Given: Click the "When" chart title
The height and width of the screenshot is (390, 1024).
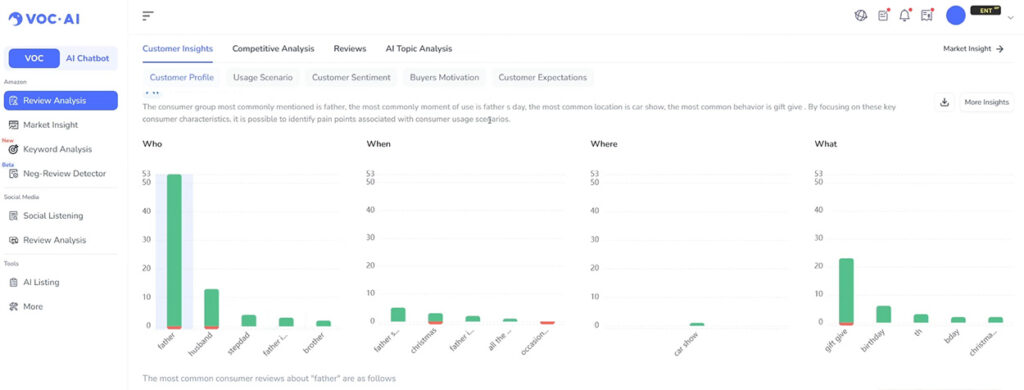Looking at the screenshot, I should click(379, 144).
